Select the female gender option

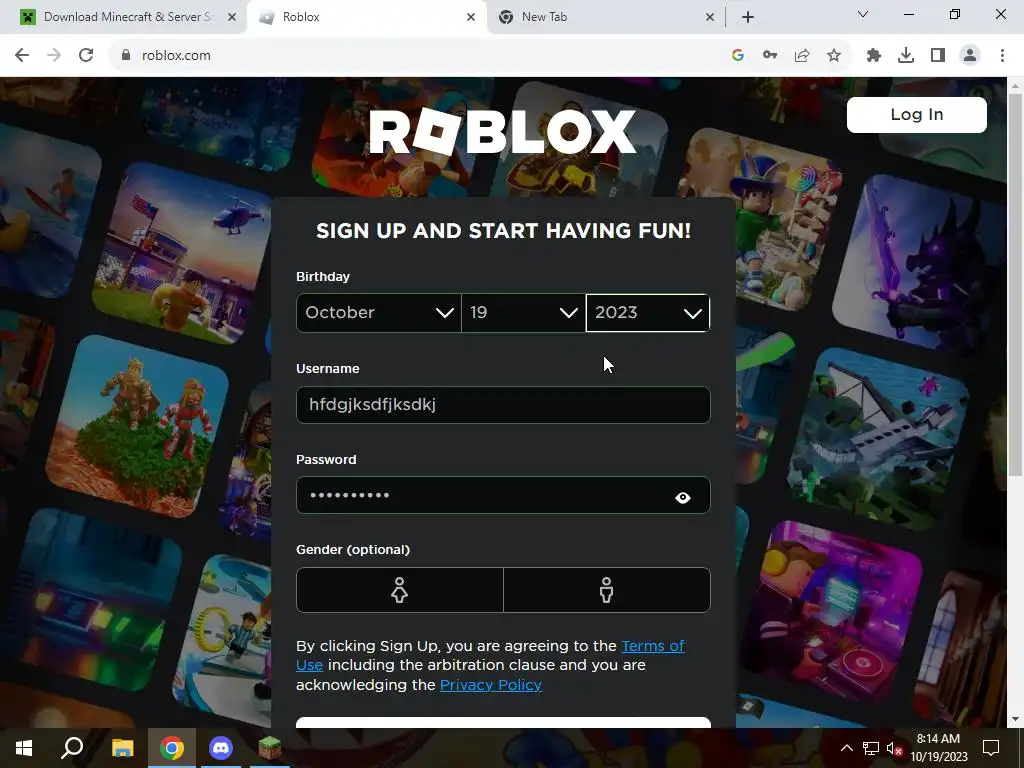400,590
